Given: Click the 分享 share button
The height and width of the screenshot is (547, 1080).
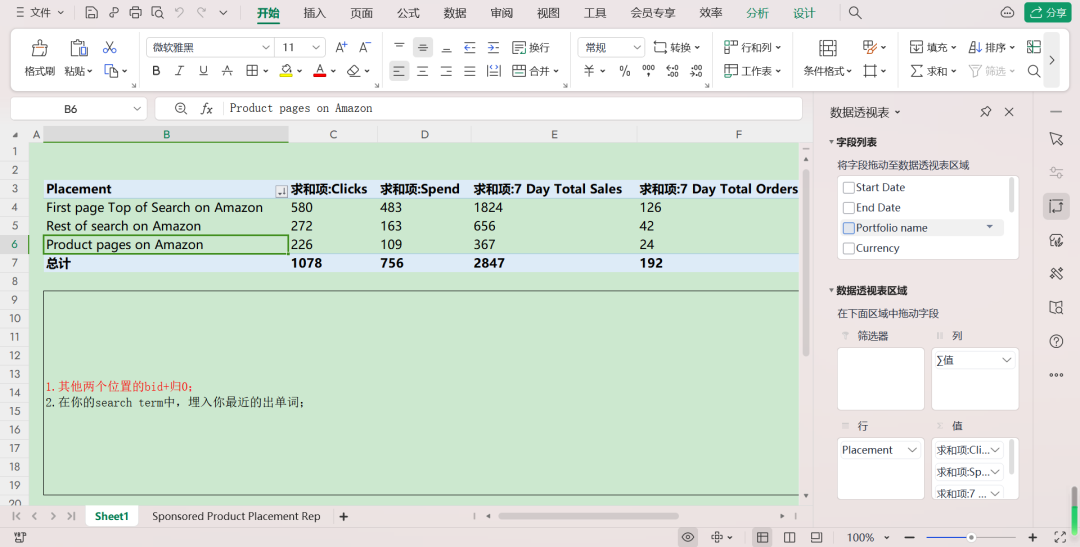Looking at the screenshot, I should click(1048, 12).
